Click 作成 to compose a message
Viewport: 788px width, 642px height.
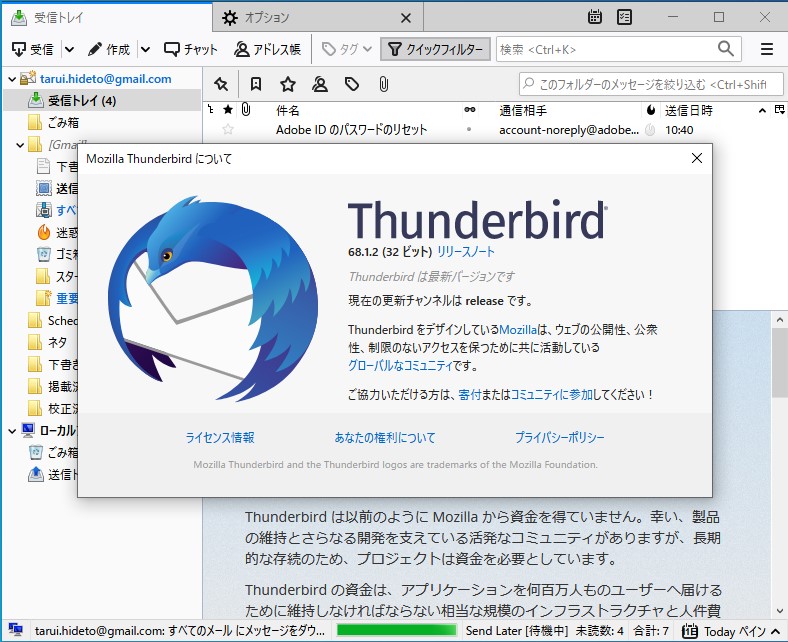pos(109,49)
